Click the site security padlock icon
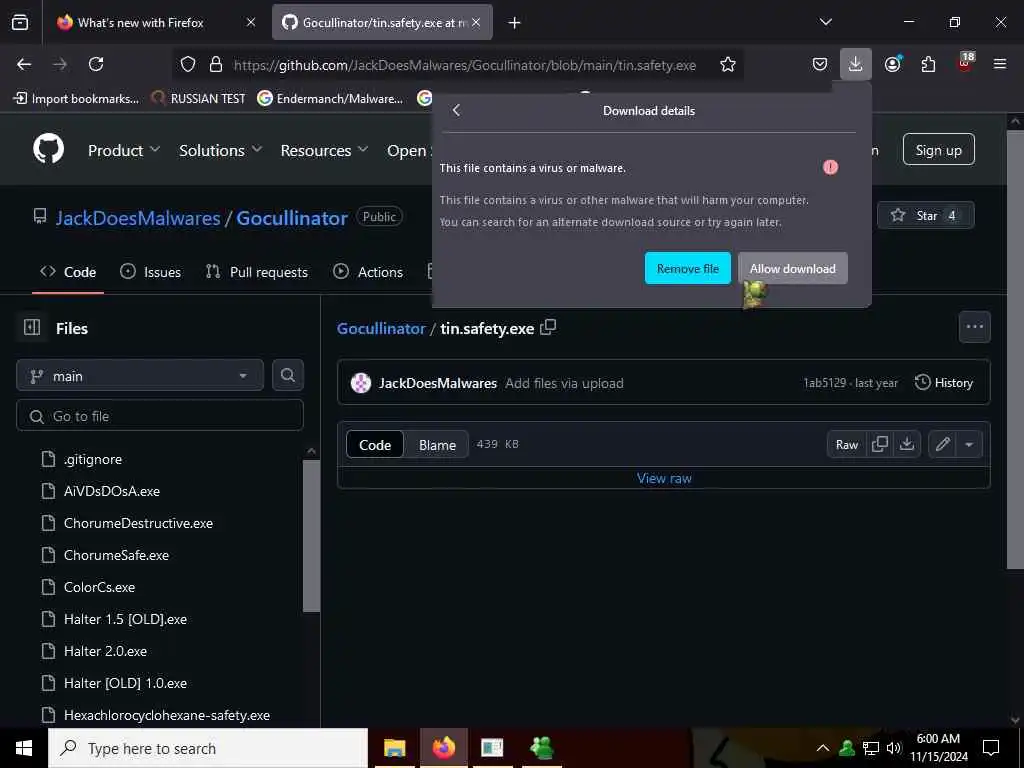Screen dimensions: 1024x768 (x=216, y=64)
